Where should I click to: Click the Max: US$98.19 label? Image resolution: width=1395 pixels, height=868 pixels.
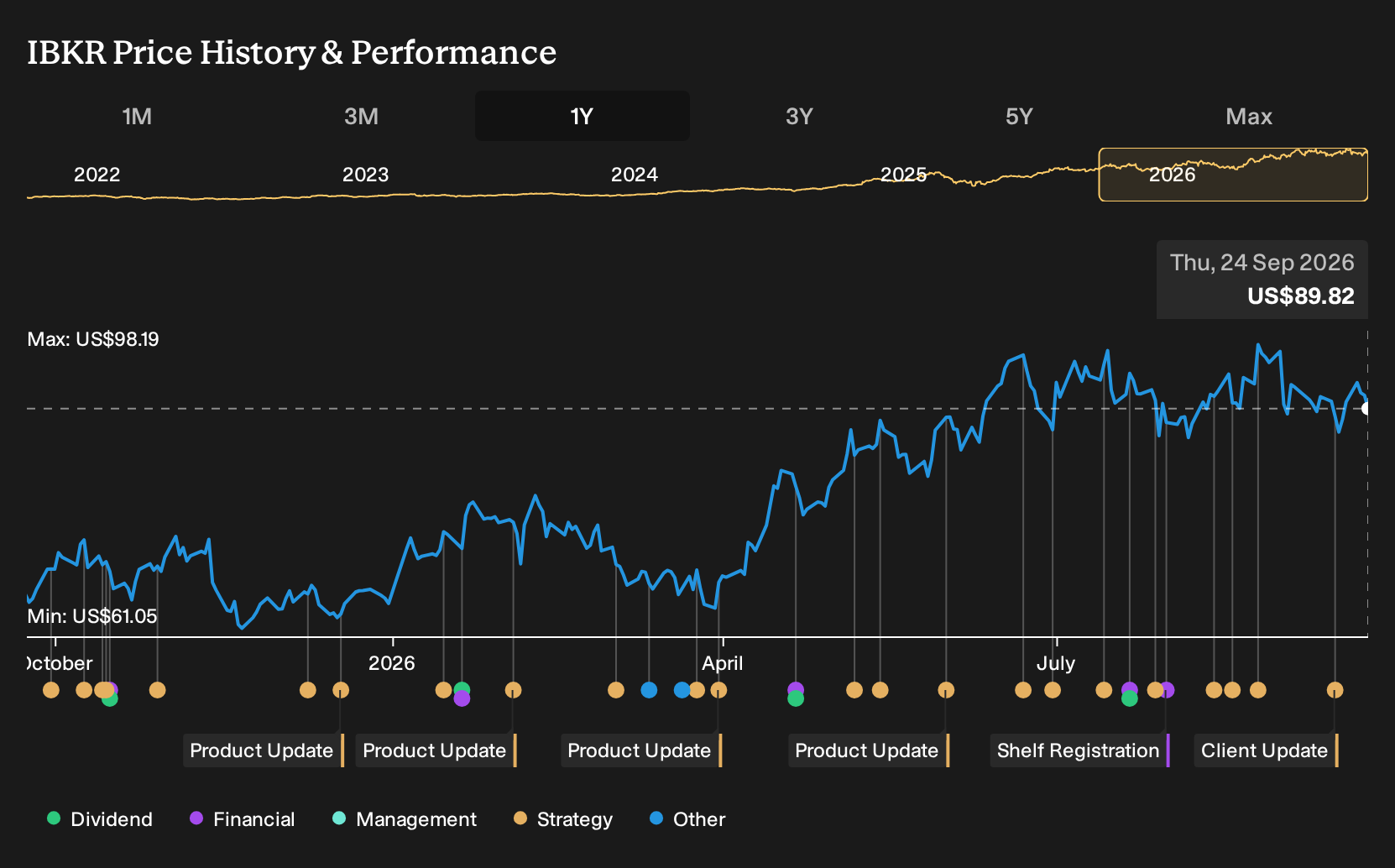coord(93,339)
